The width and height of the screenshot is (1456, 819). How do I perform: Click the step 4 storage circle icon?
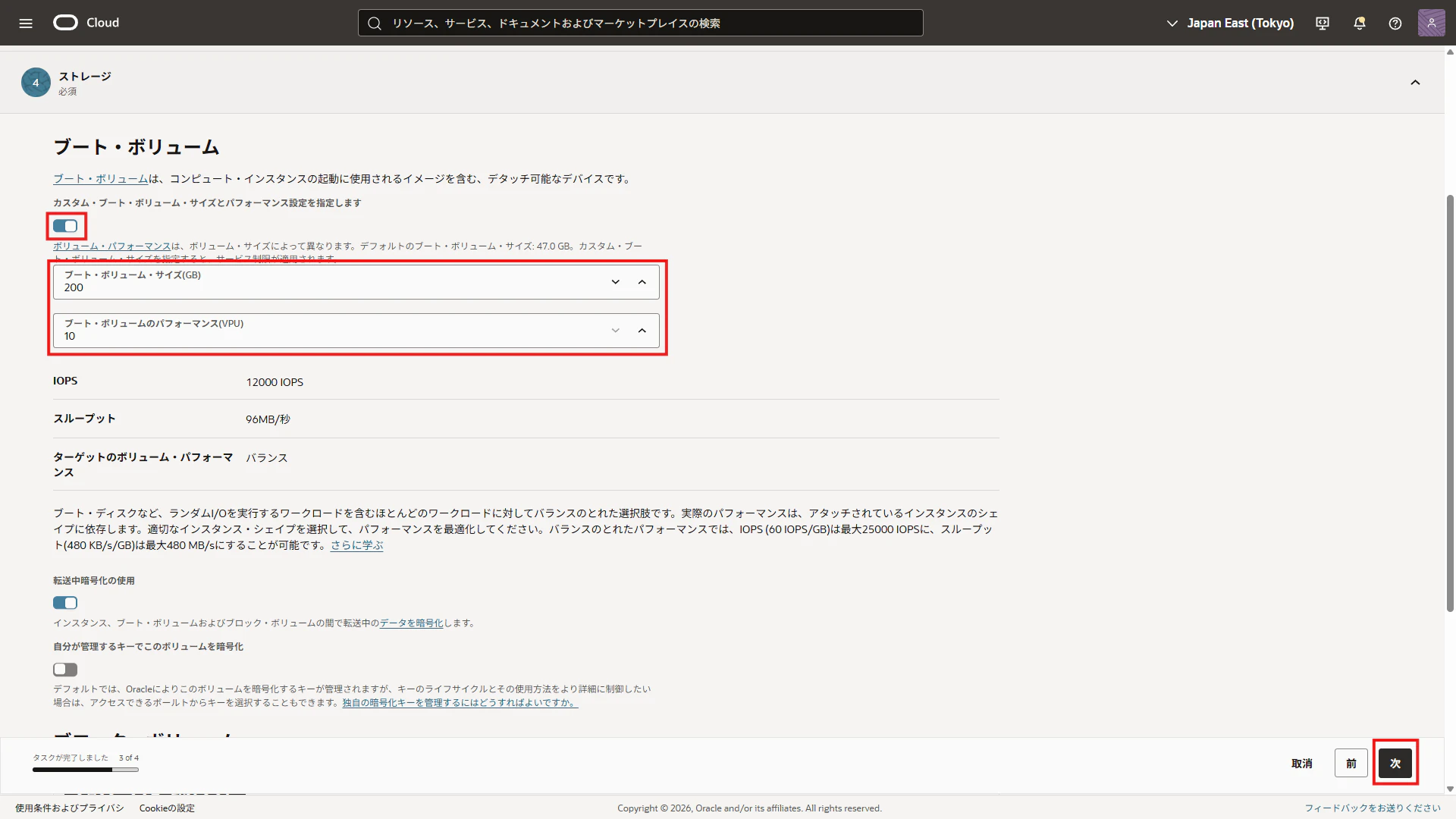[36, 83]
